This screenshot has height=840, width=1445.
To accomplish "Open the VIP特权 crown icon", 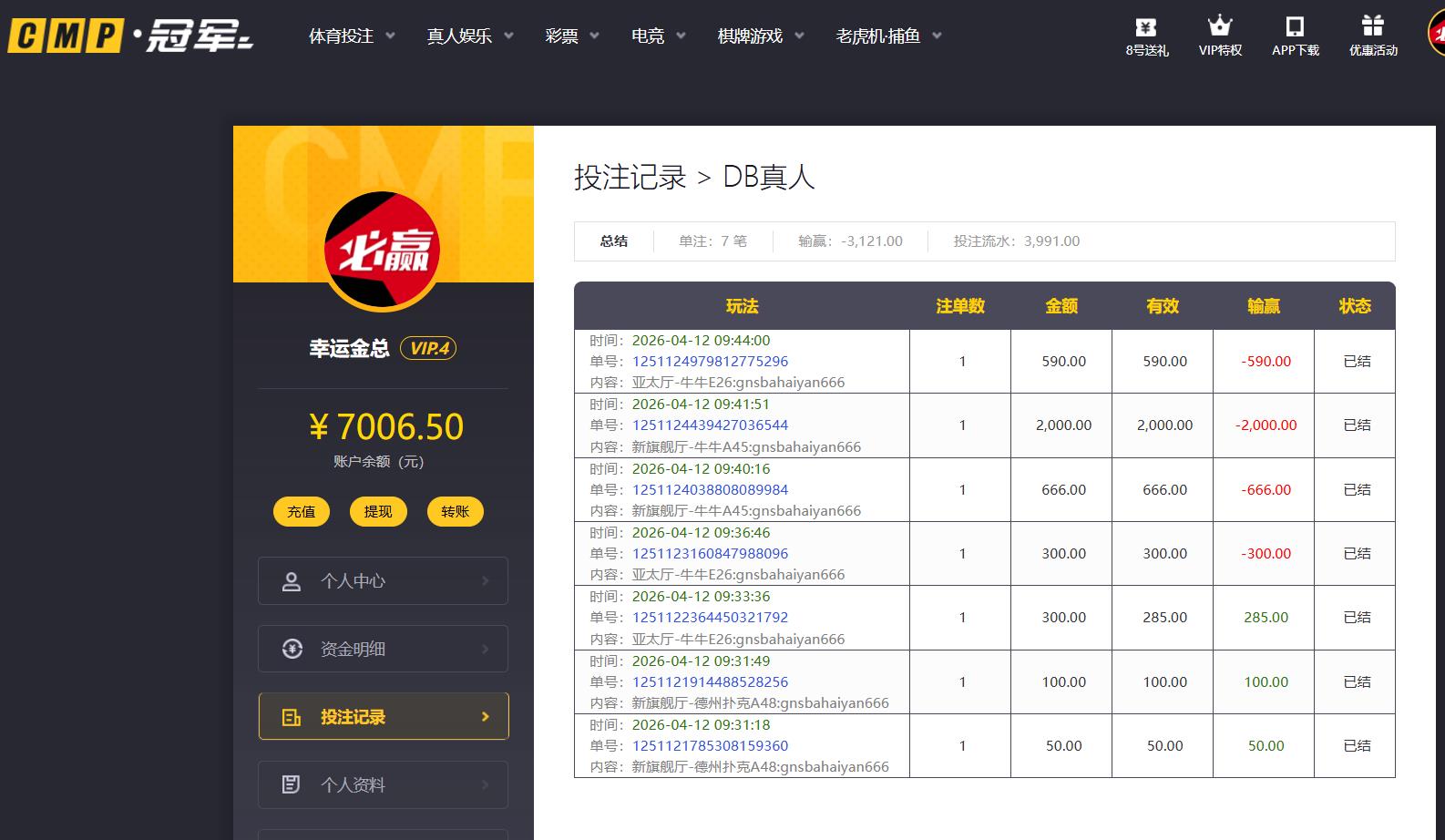I will (x=1219, y=26).
